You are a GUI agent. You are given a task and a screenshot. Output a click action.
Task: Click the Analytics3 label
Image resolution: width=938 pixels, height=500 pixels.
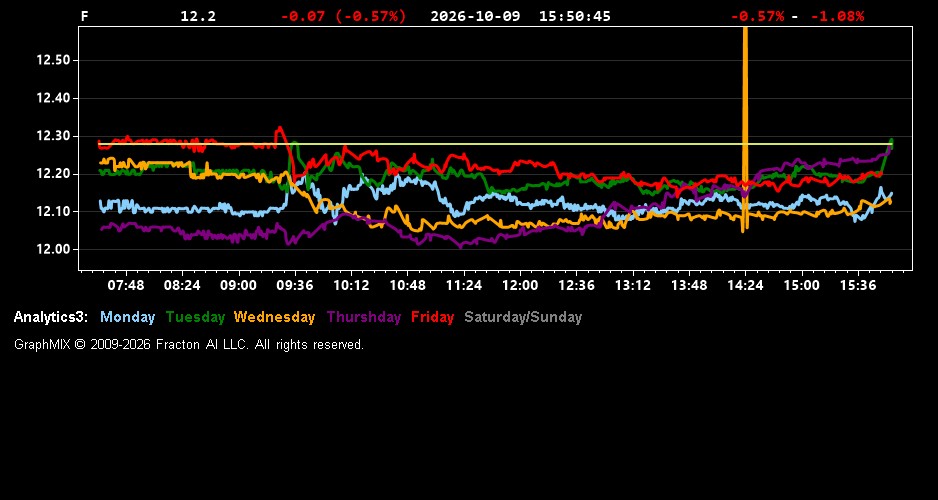pos(51,318)
